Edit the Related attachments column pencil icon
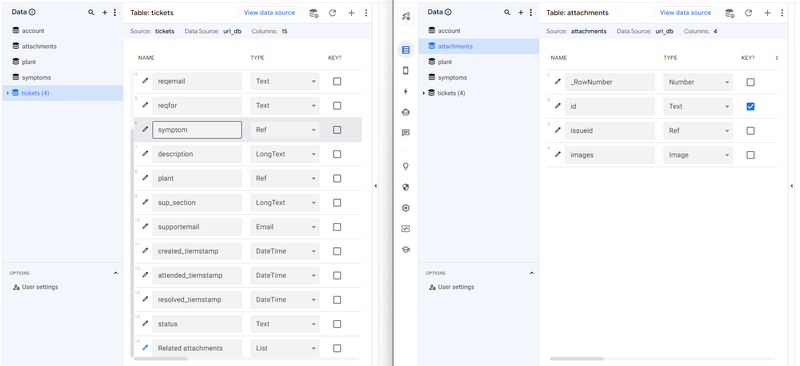800x366 pixels. coord(145,348)
